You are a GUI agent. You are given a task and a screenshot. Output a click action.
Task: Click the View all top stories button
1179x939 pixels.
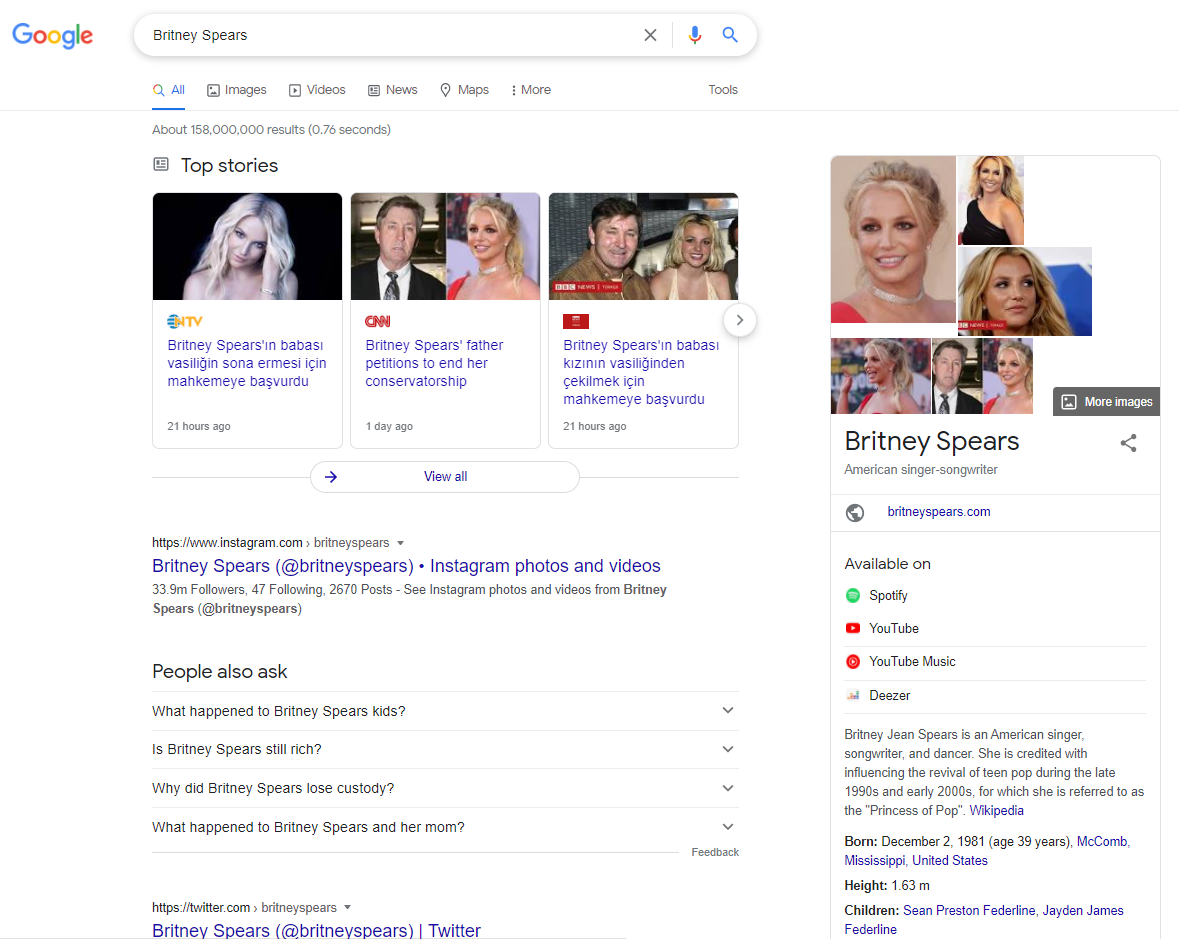pos(445,477)
